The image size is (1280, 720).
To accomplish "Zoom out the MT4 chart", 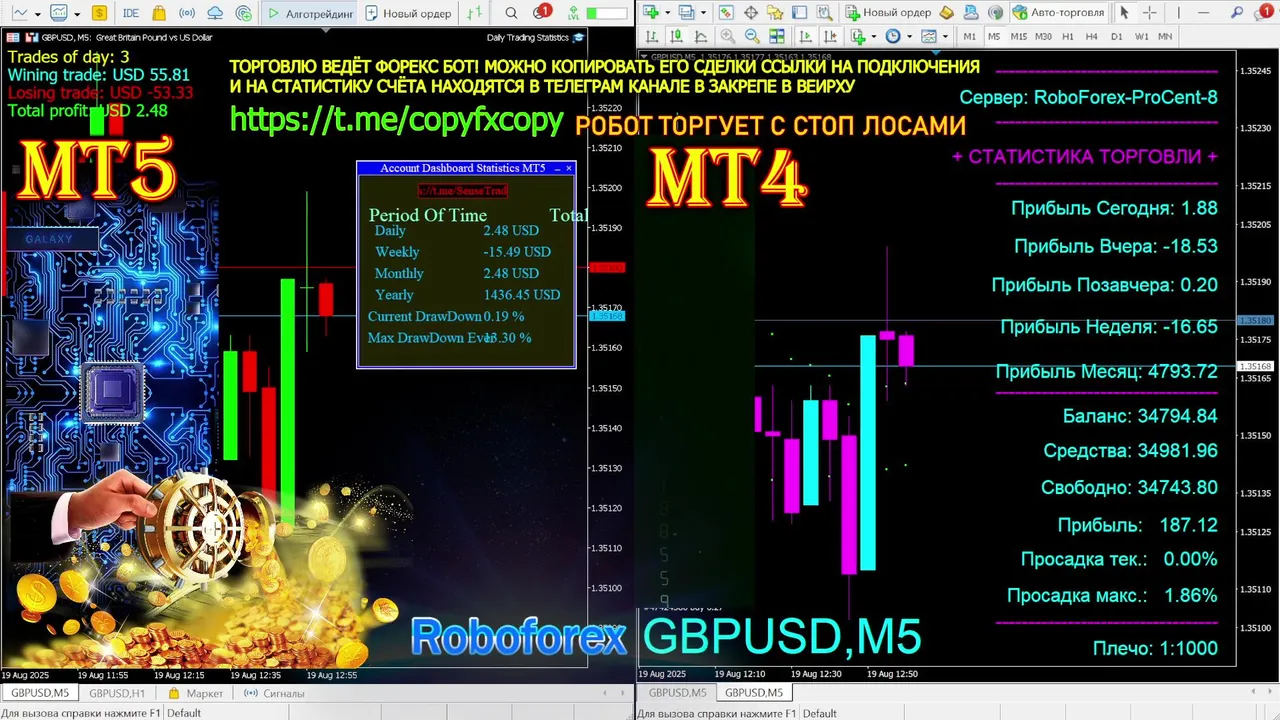I will point(752,36).
